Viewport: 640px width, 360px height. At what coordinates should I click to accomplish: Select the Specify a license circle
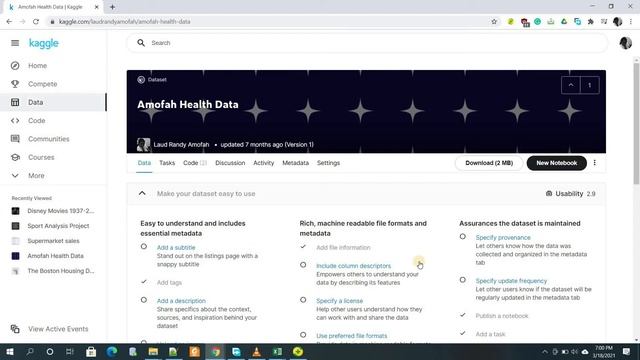click(x=303, y=300)
